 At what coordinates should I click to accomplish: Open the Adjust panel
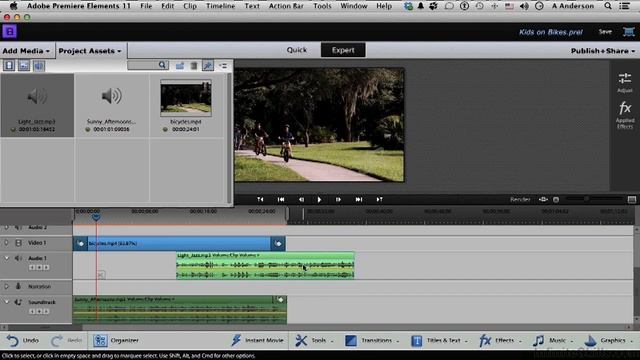coord(624,82)
